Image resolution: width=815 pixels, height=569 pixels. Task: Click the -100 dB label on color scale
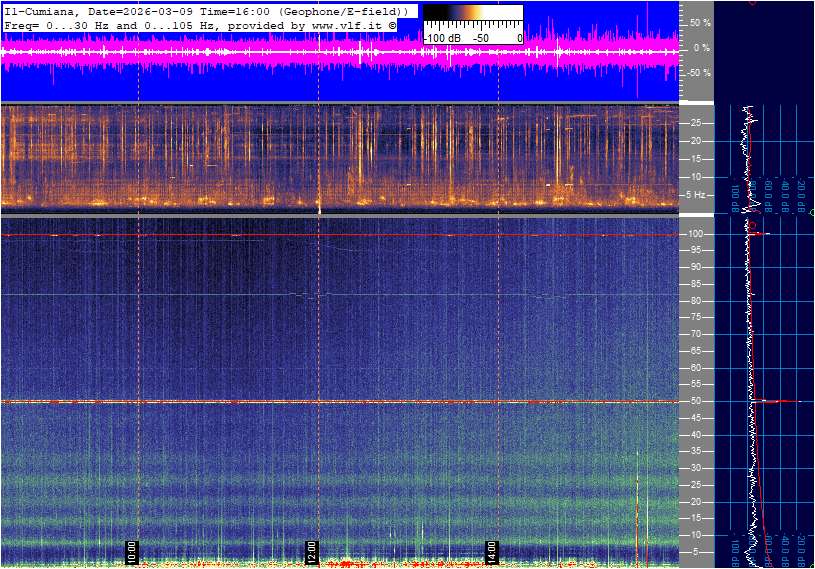[439, 38]
